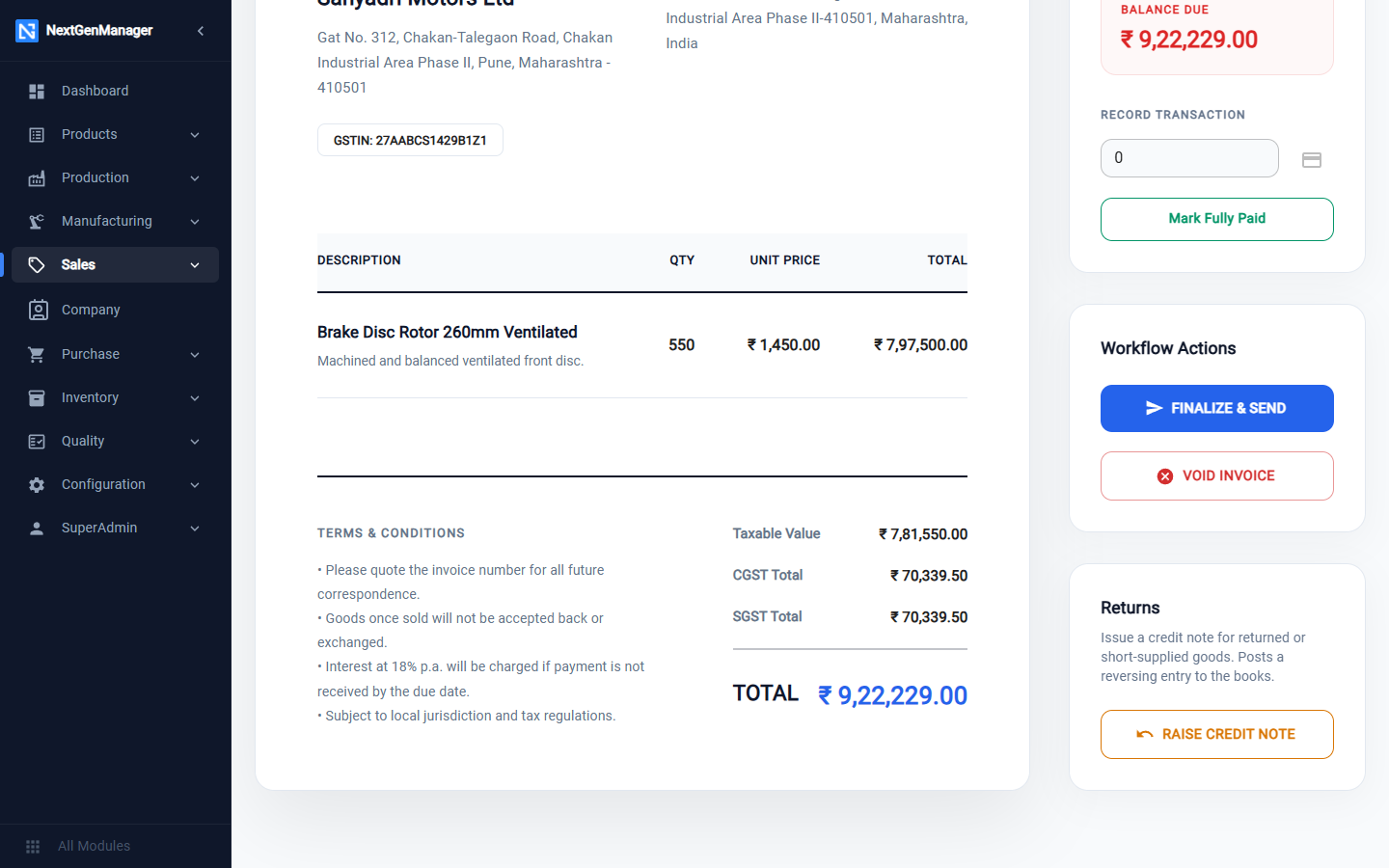Click the Workflow Actions heading
1389x868 pixels.
tap(1168, 348)
